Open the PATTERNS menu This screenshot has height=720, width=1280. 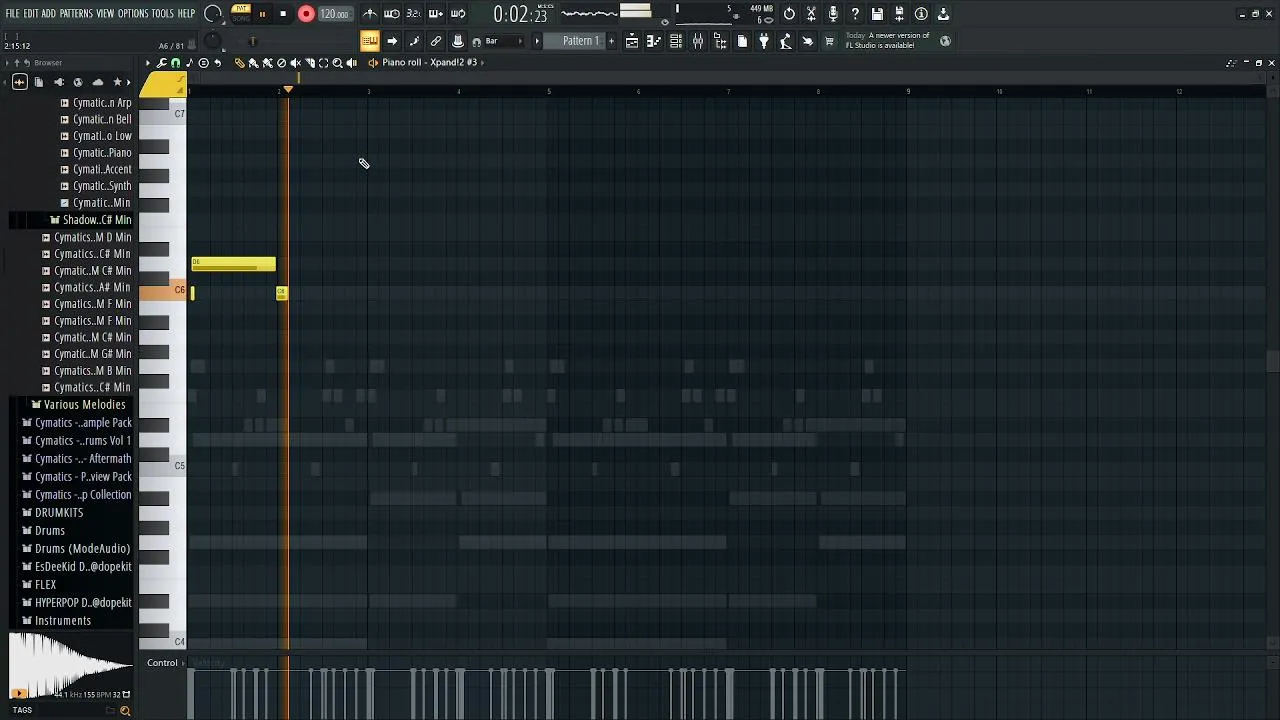pos(76,13)
